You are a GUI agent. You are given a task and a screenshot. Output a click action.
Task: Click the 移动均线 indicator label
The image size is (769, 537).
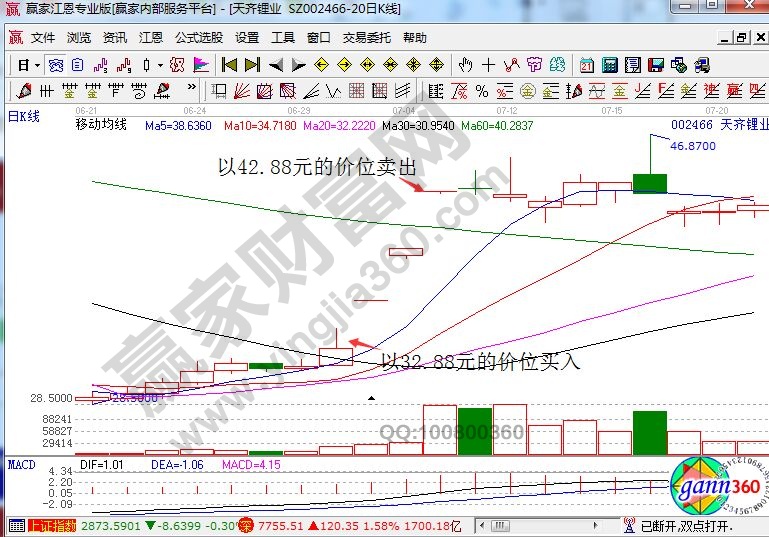click(x=101, y=126)
